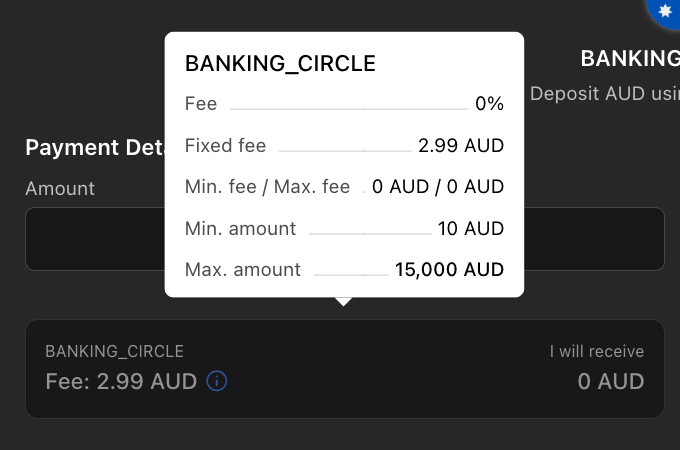Click the BANKING_CIRCLE tooltip title
This screenshot has width=680, height=450.
tap(280, 64)
